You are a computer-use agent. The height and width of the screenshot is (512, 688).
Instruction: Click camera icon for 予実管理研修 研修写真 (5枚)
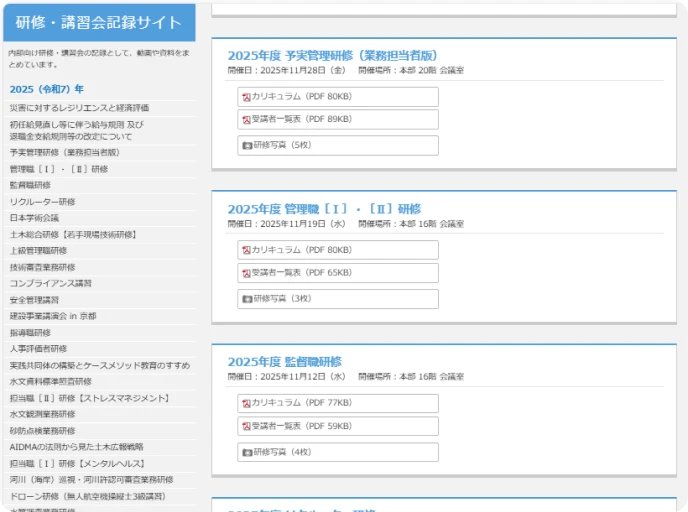click(x=246, y=145)
